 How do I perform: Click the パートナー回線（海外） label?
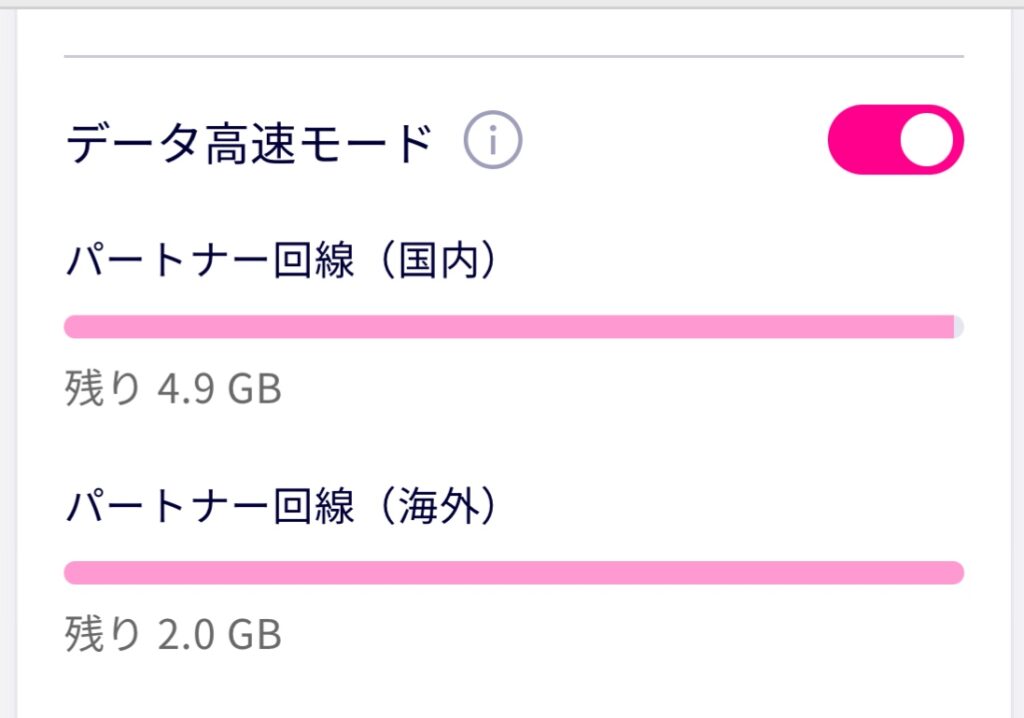282,508
